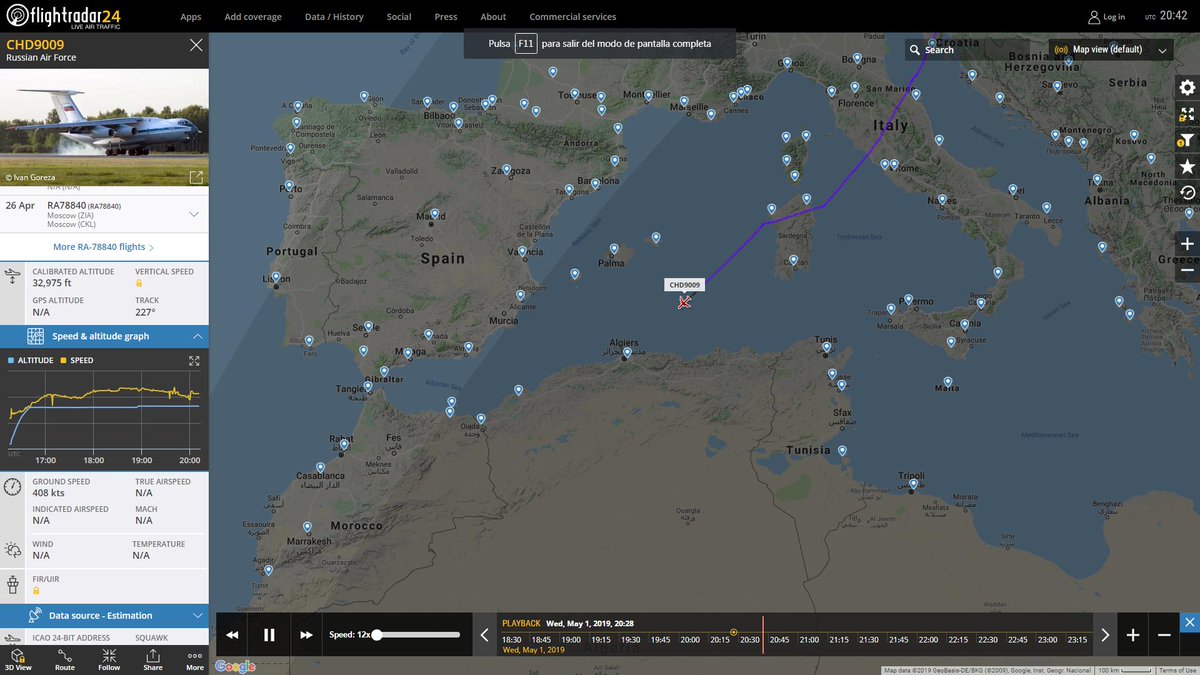
Task: Open the map settings gear
Action: (1187, 89)
